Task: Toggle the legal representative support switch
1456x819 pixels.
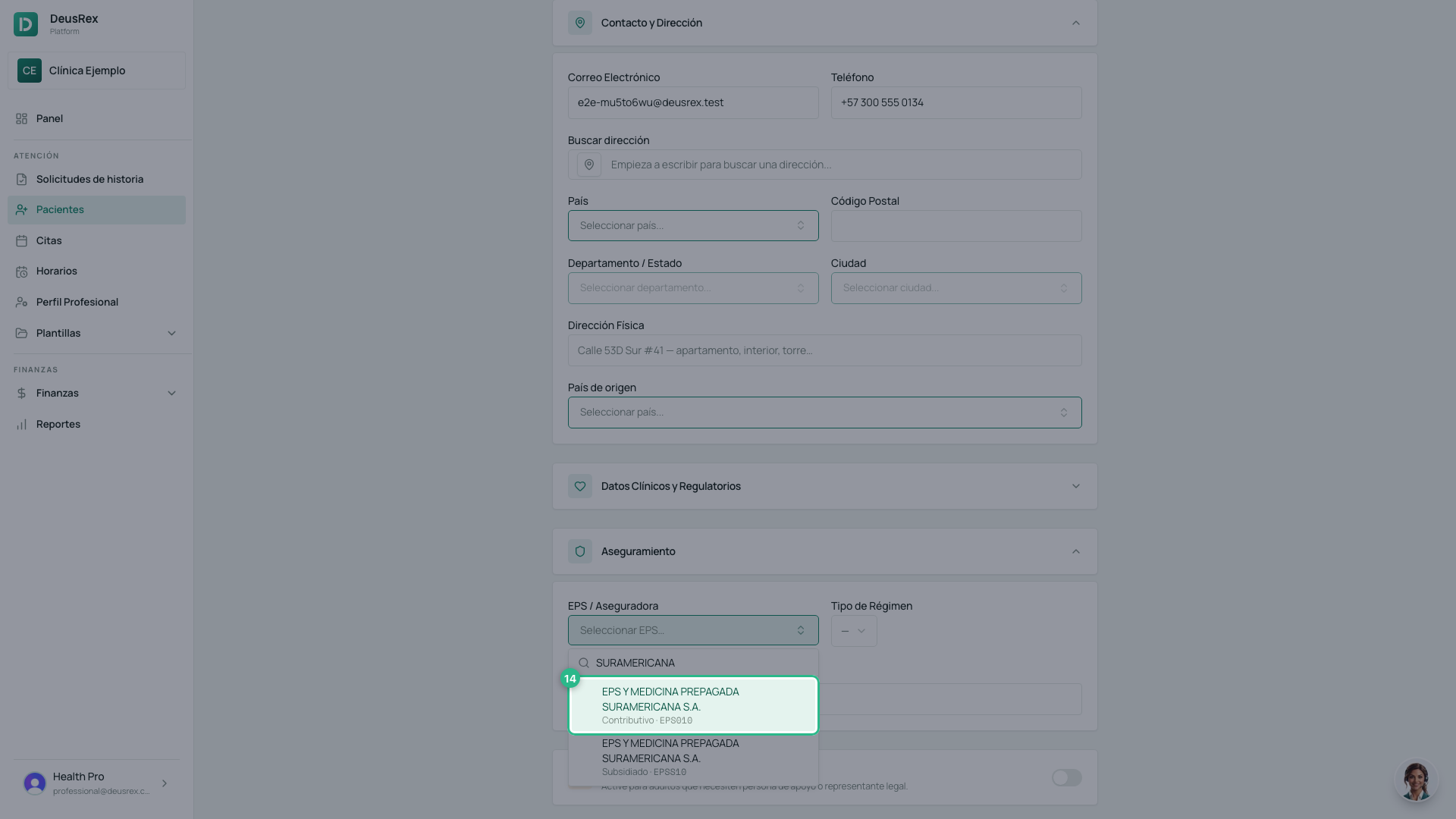Action: (x=1067, y=777)
